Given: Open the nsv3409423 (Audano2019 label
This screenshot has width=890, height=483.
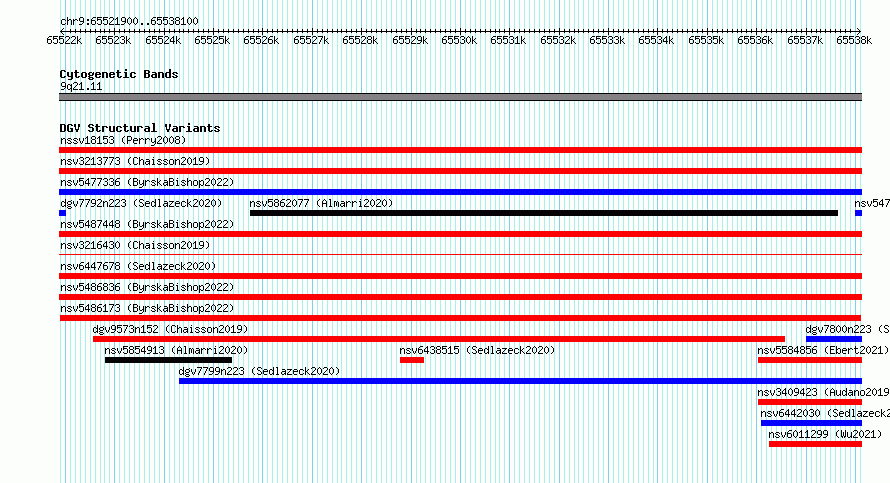Looking at the screenshot, I should 824,392.
